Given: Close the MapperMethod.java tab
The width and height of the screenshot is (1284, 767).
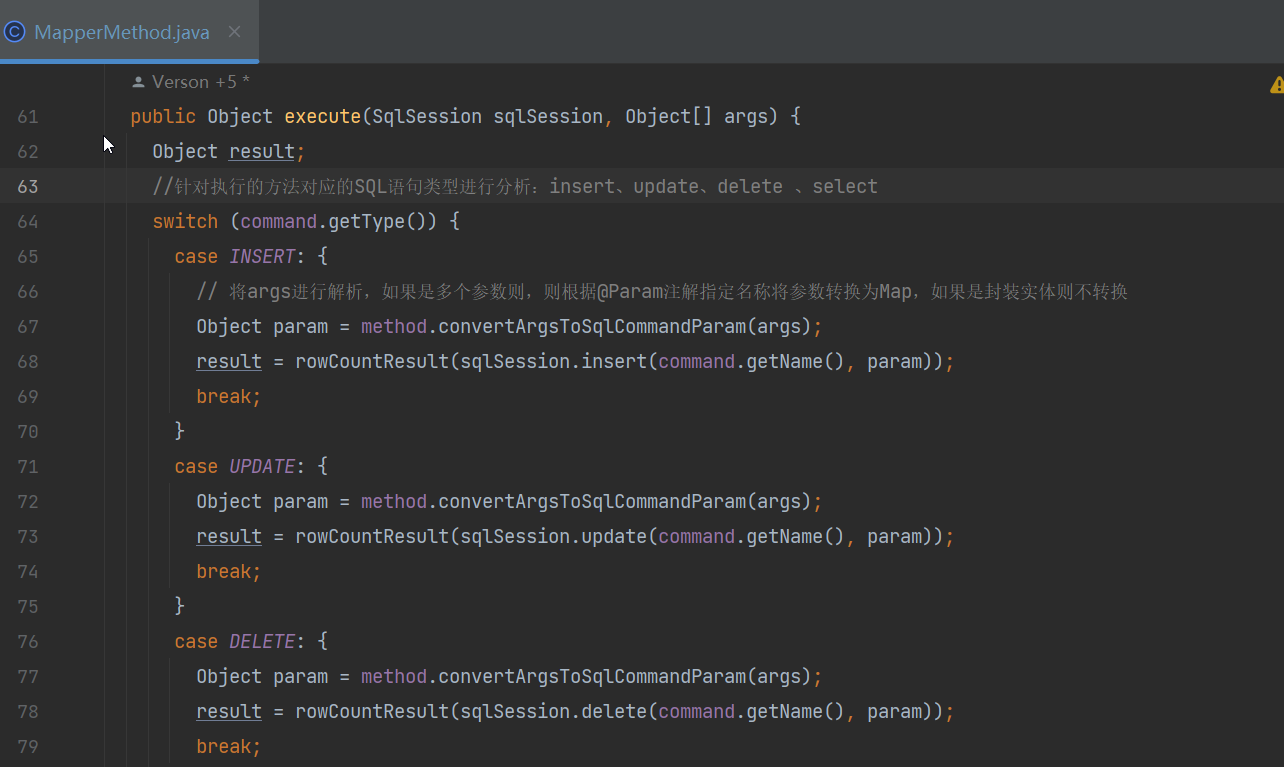Looking at the screenshot, I should (x=234, y=32).
